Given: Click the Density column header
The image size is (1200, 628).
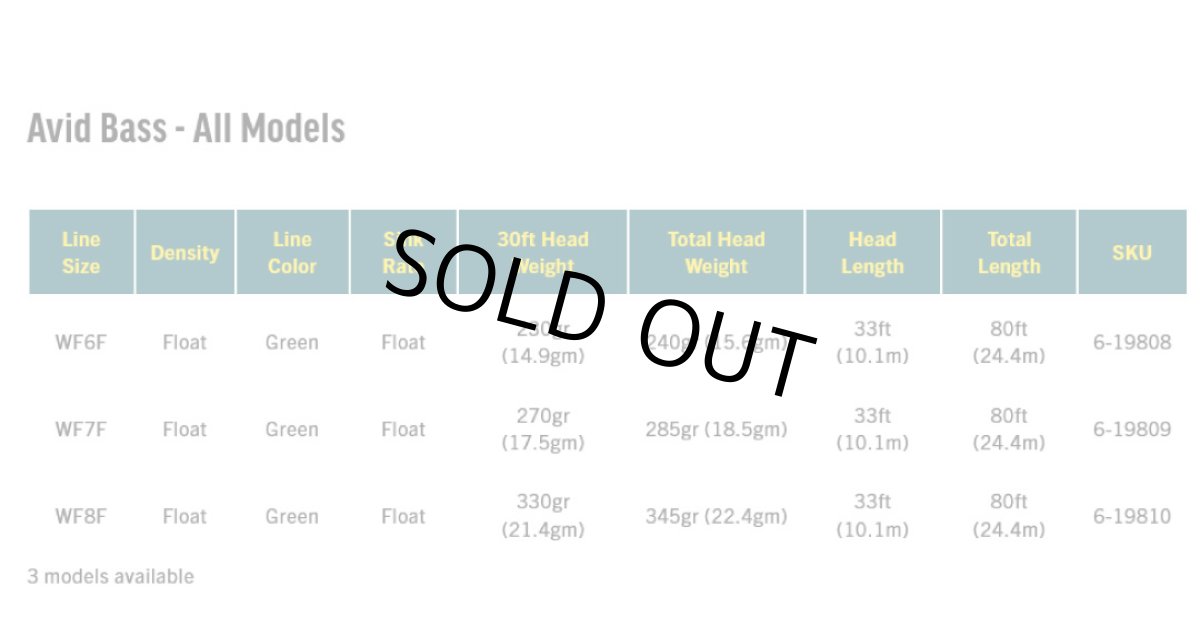Looking at the screenshot, I should point(185,253).
